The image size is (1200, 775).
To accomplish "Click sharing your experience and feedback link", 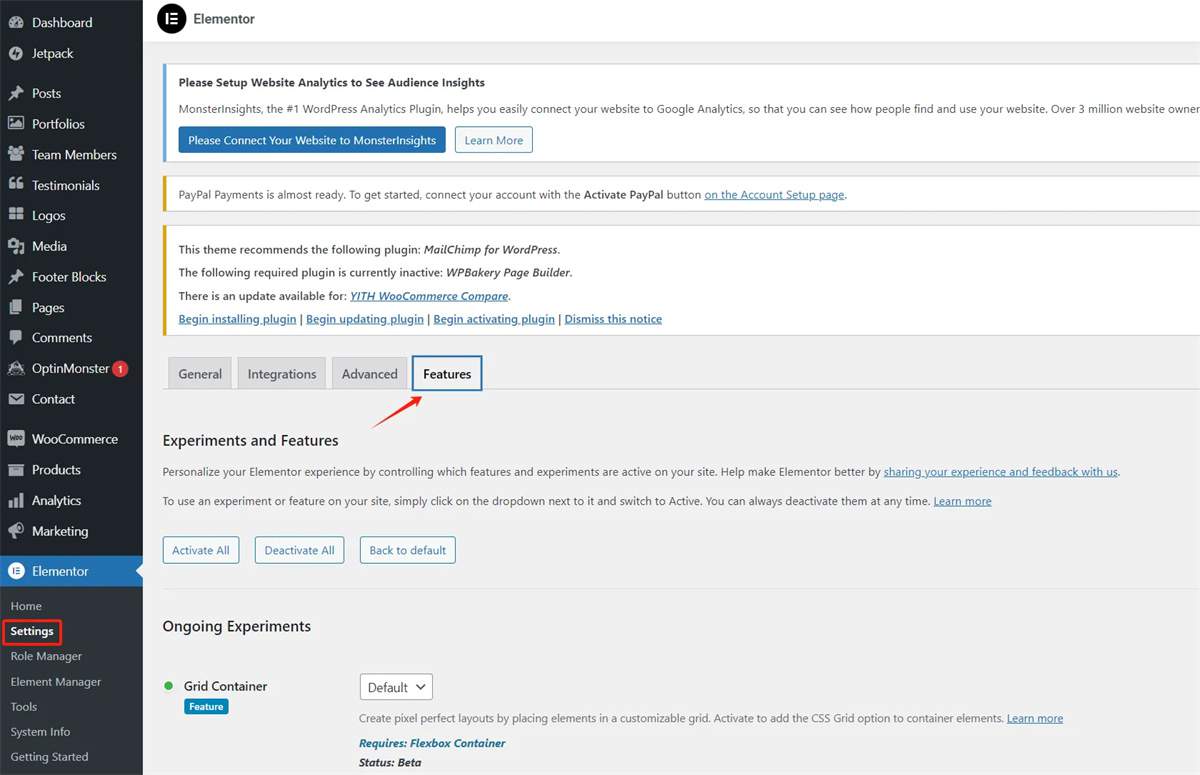I will click(x=1001, y=471).
